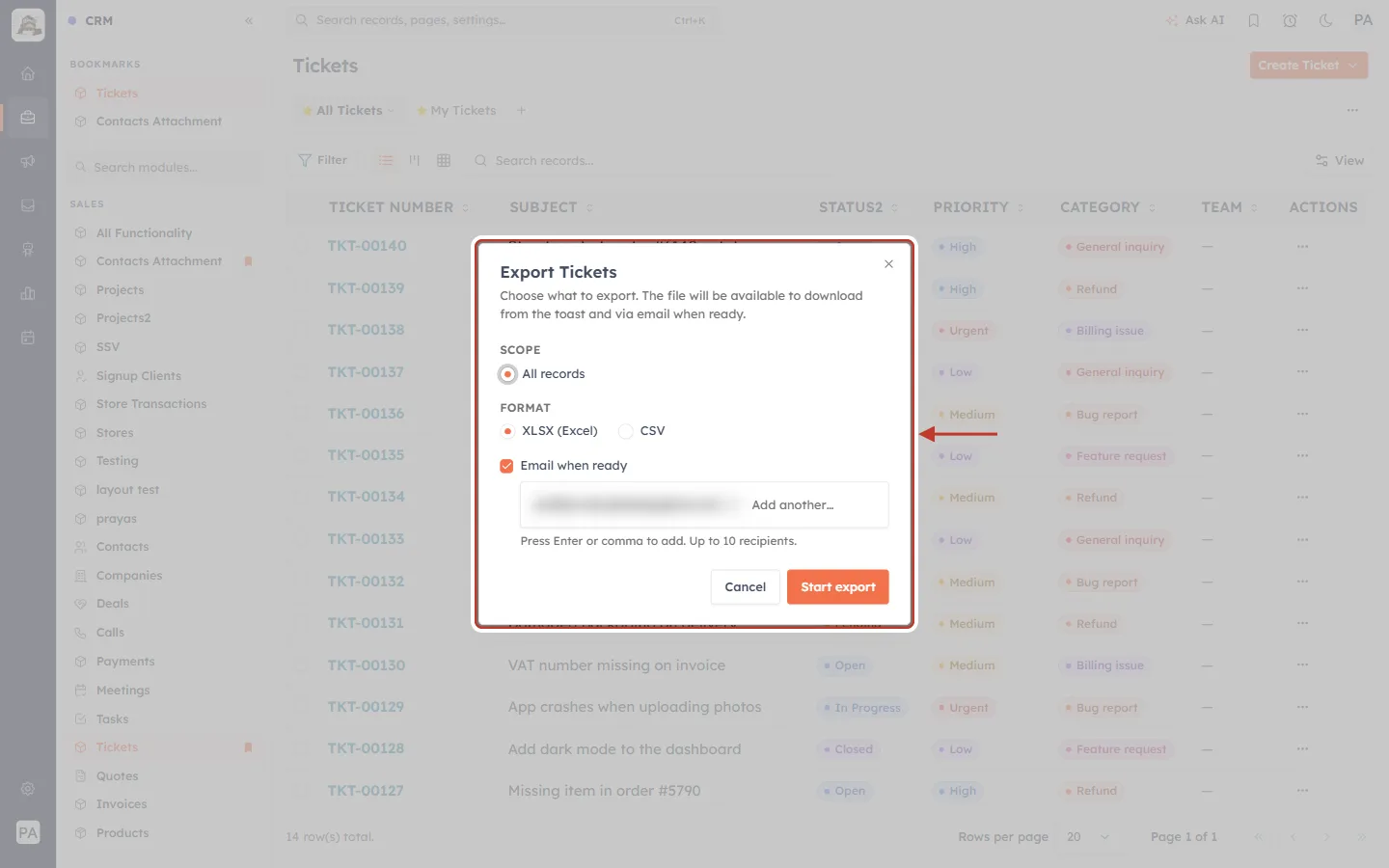This screenshot has height=868, width=1389.
Task: Select checkbox for row TKT-00130
Action: (x=303, y=665)
